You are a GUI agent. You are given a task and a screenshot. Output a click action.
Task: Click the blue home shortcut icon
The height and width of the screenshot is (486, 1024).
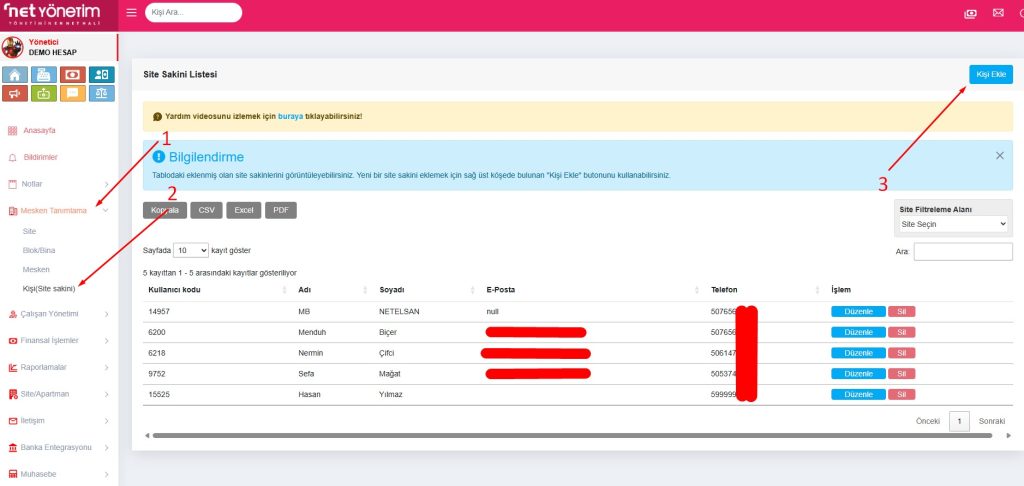click(15, 75)
